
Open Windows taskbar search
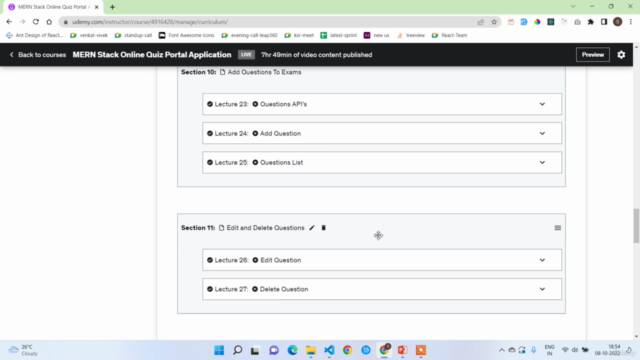[237, 350]
